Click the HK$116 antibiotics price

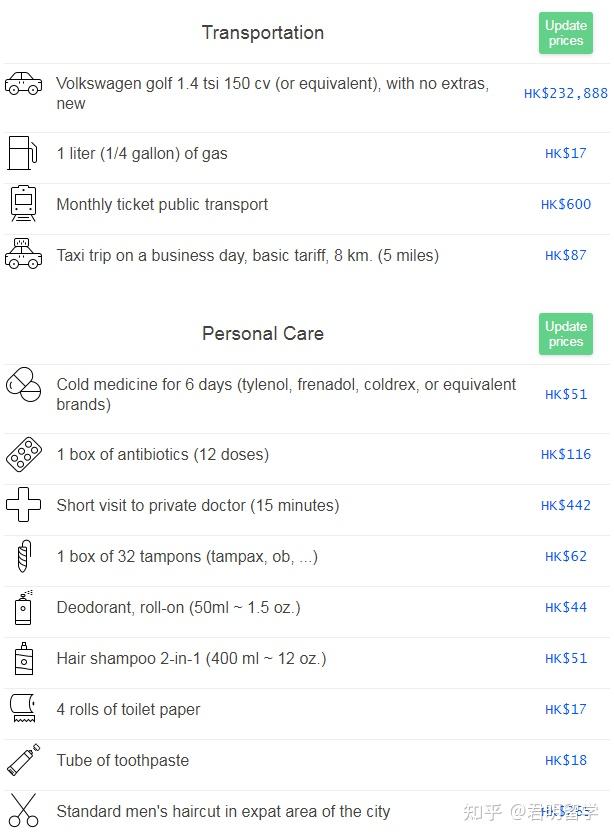tap(566, 454)
